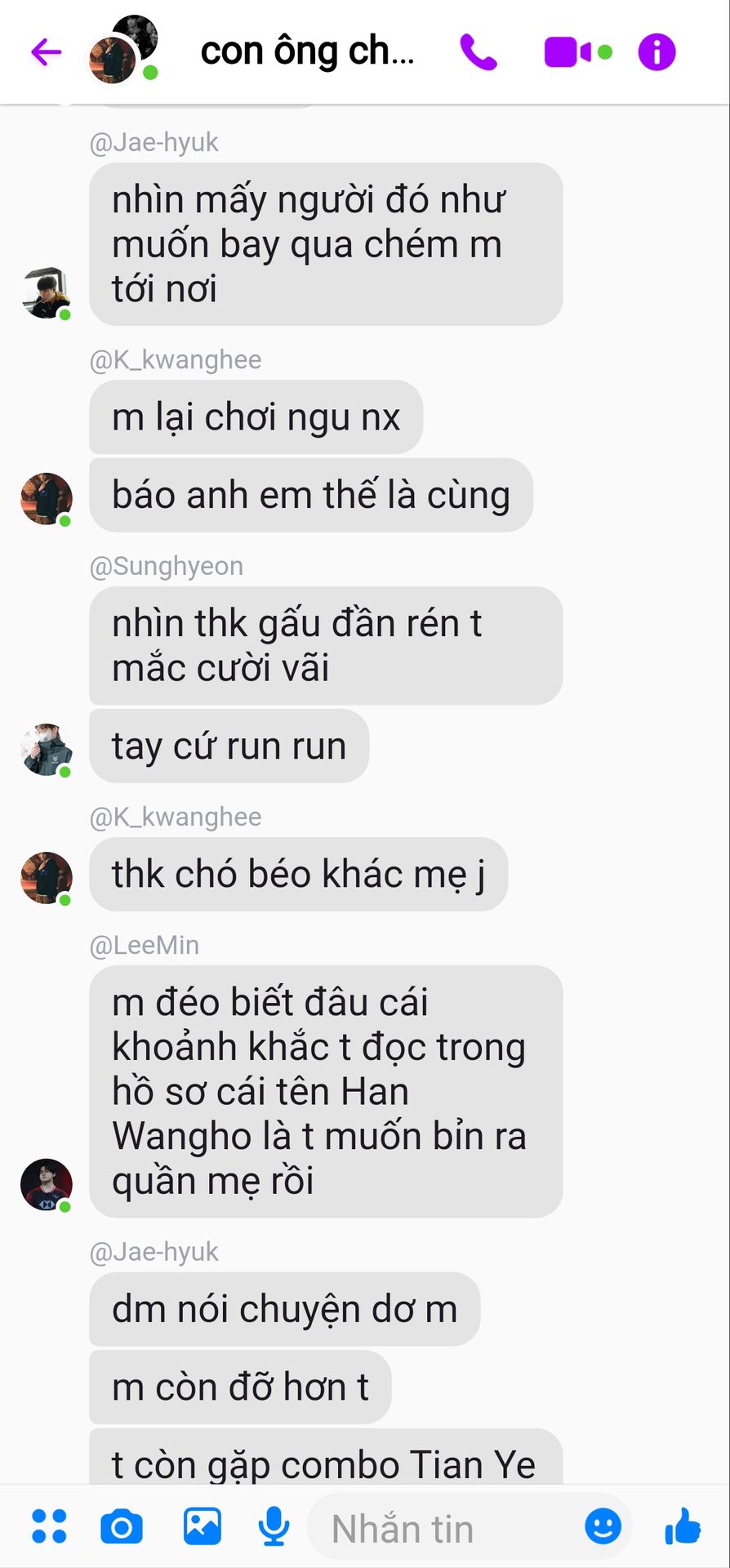
Task: Tap the message "dm nói chuyện dơ m"
Action: click(284, 1309)
